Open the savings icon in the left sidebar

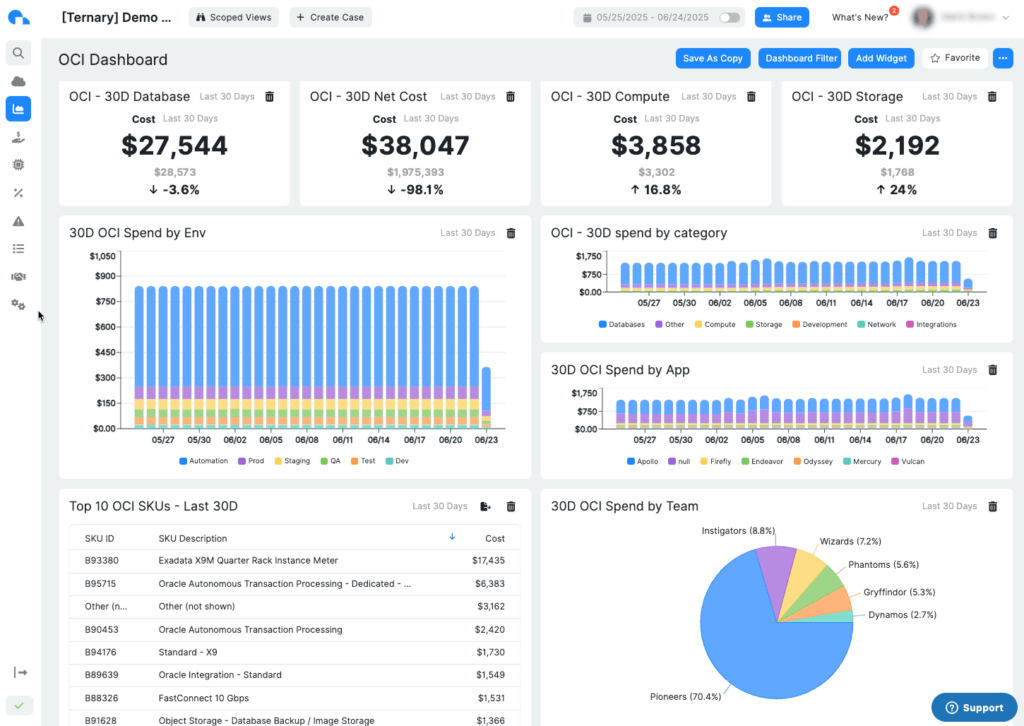(x=18, y=136)
